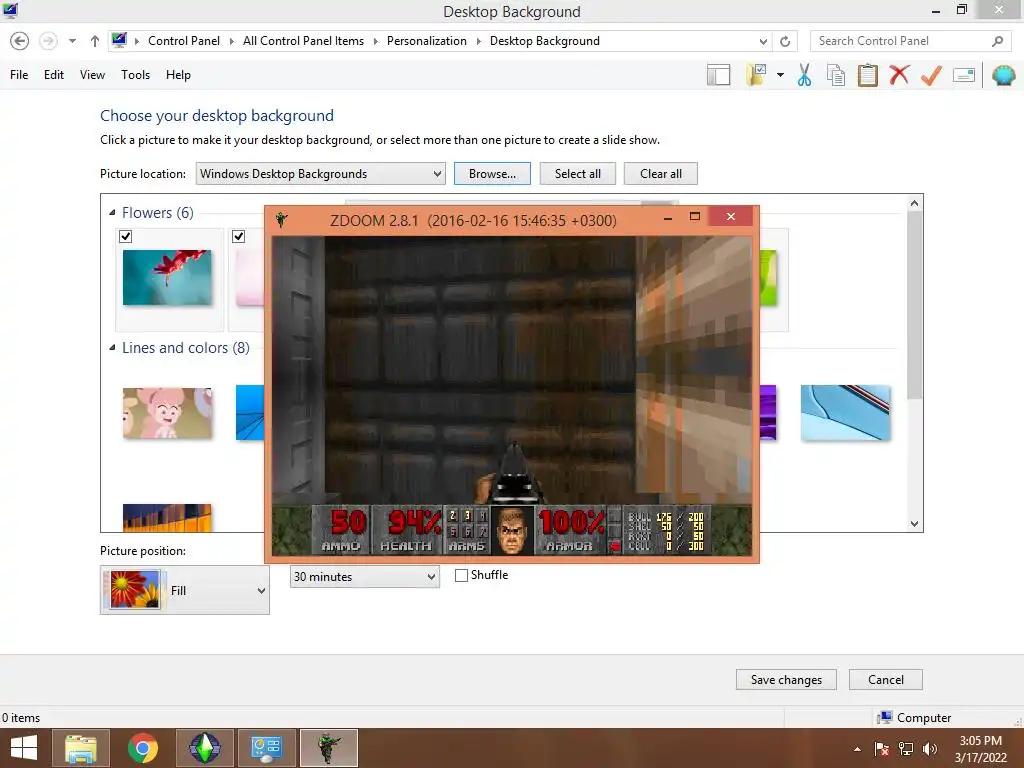
Task: Click the Select all button
Action: [x=577, y=174]
